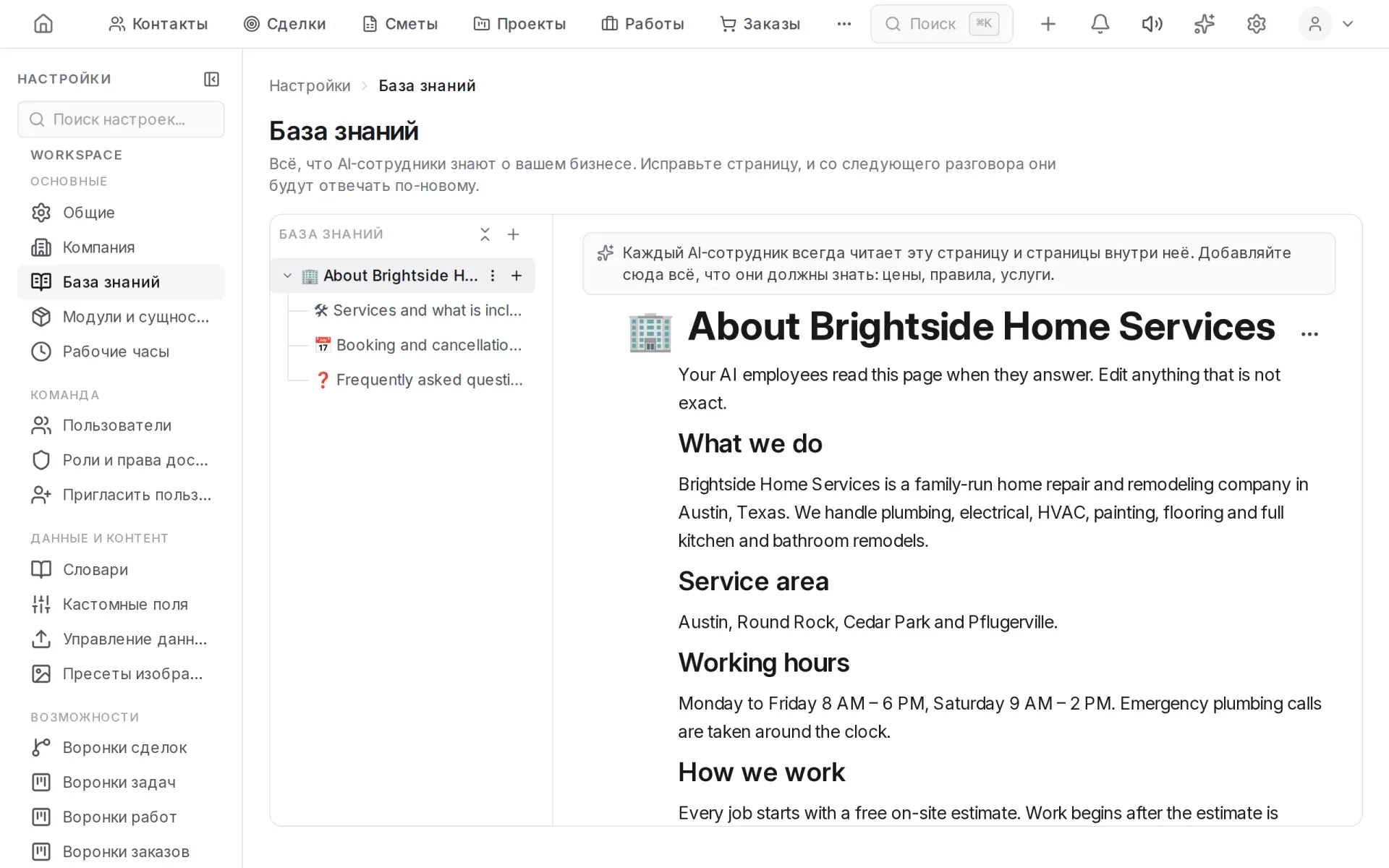This screenshot has width=1389, height=868.
Task: Open Контакты in top navigation
Action: (x=158, y=24)
